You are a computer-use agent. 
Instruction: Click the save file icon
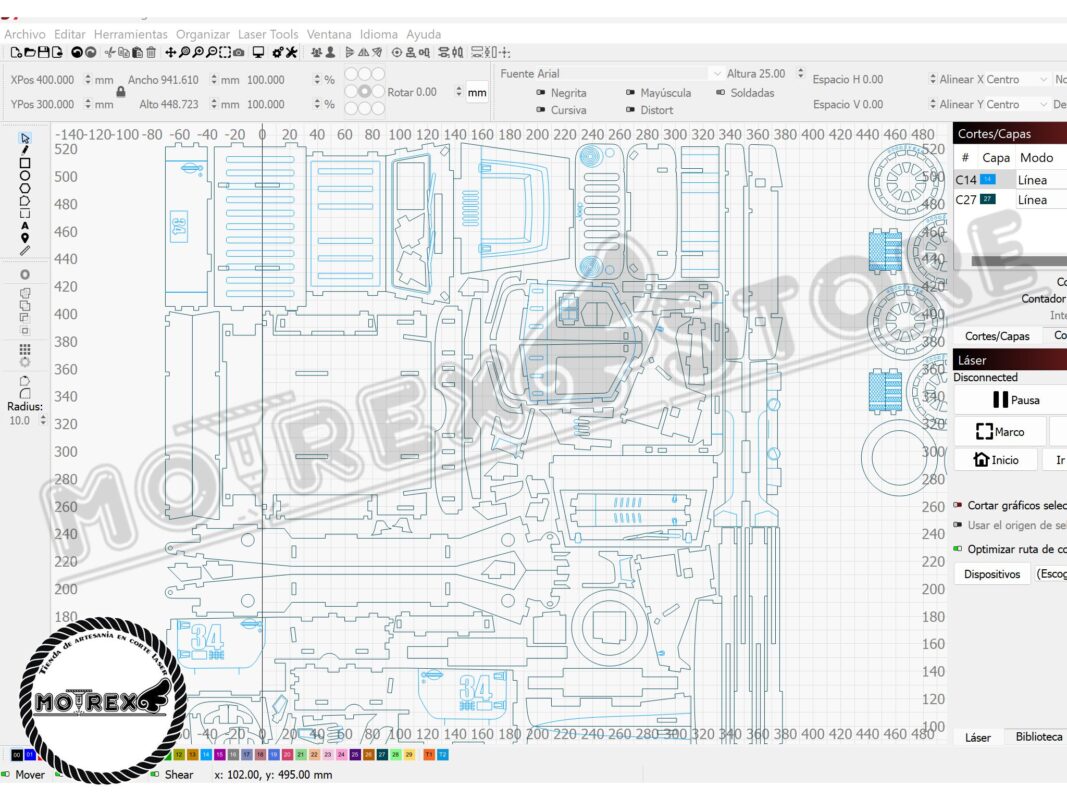pyautogui.click(x=43, y=52)
